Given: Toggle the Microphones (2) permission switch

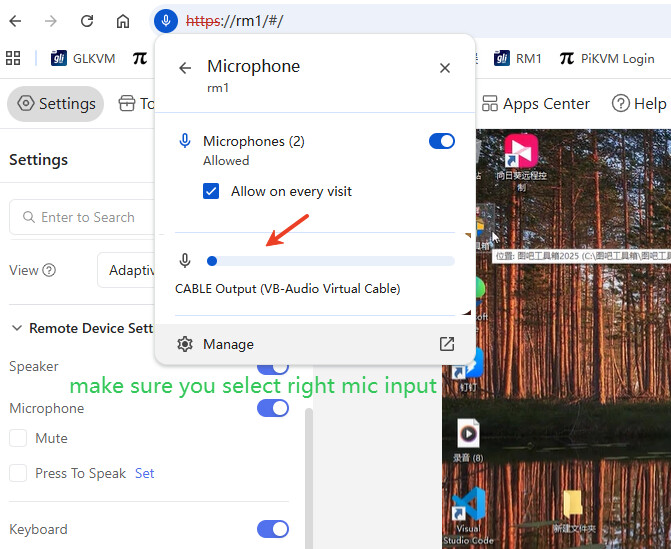Looking at the screenshot, I should (x=441, y=142).
